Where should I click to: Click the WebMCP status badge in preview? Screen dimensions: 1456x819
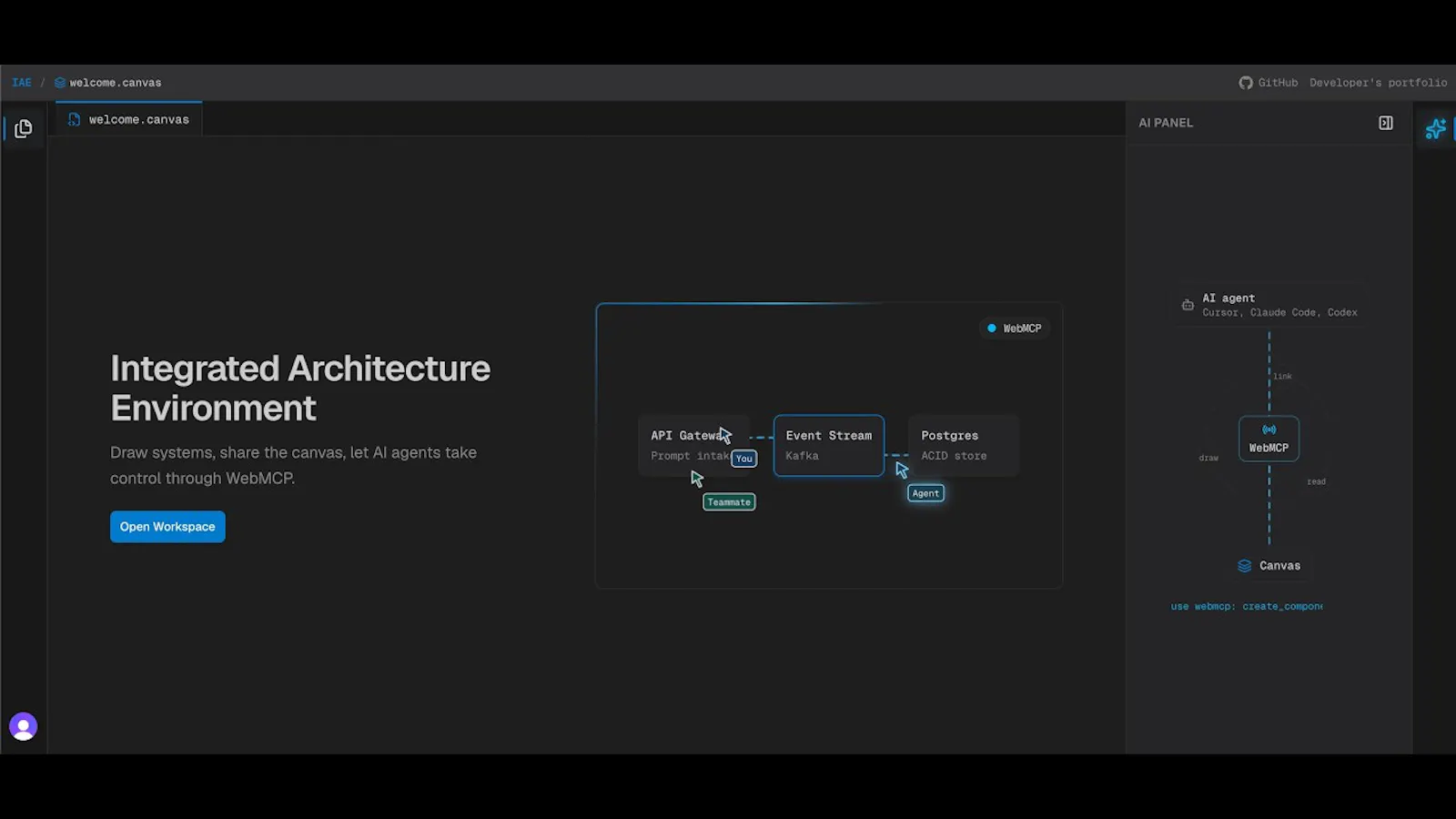[1015, 329]
